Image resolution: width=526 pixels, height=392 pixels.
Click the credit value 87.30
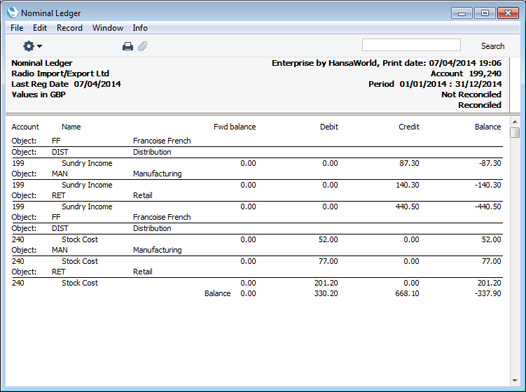pos(409,163)
